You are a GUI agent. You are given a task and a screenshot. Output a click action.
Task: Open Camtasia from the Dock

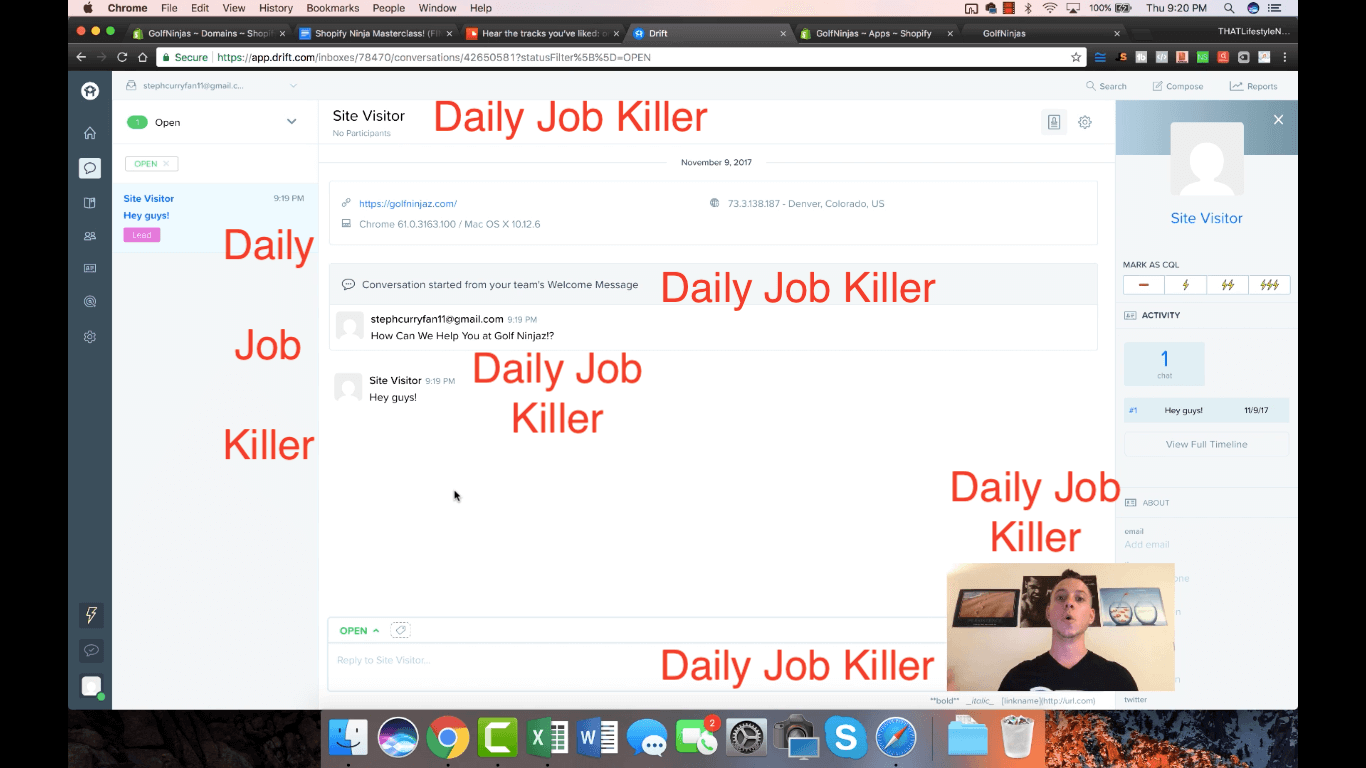pyautogui.click(x=498, y=739)
